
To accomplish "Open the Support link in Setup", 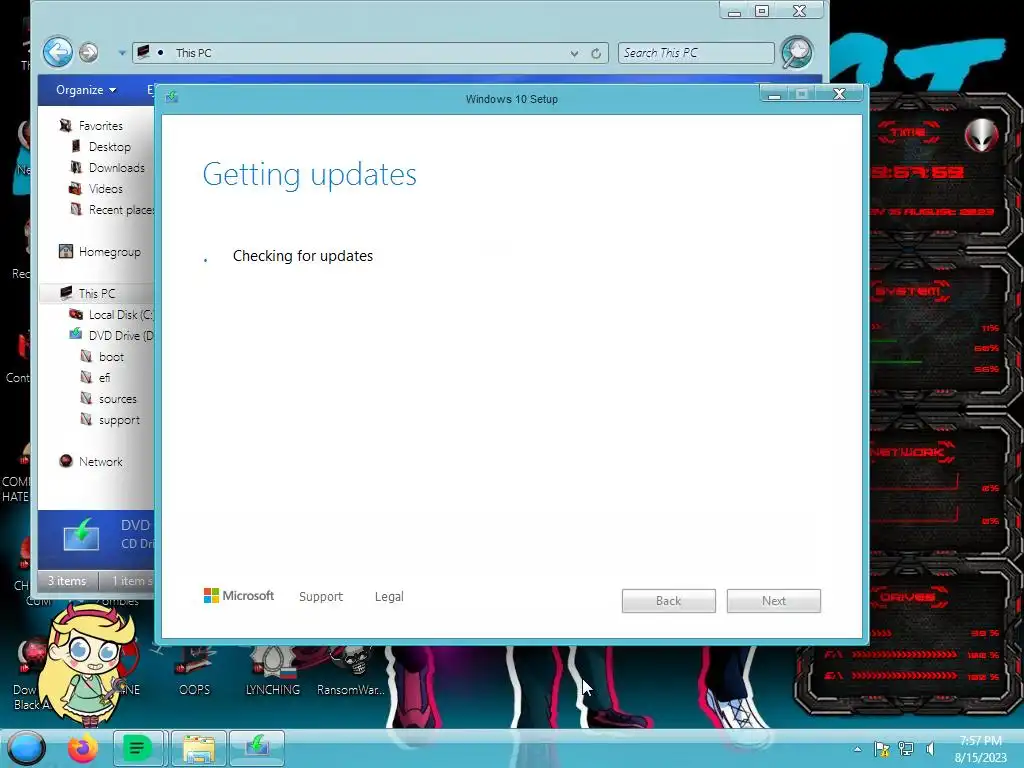I will [x=321, y=596].
